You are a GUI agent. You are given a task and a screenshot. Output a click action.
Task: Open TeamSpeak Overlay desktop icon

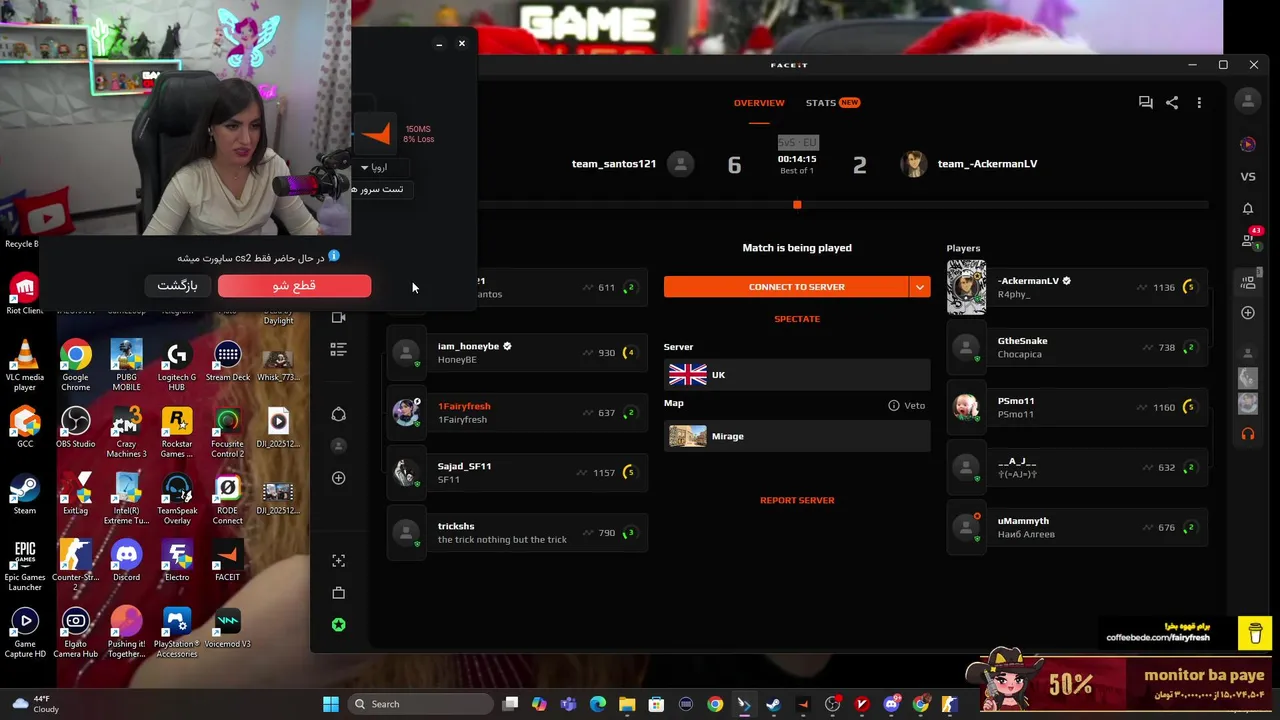click(177, 498)
